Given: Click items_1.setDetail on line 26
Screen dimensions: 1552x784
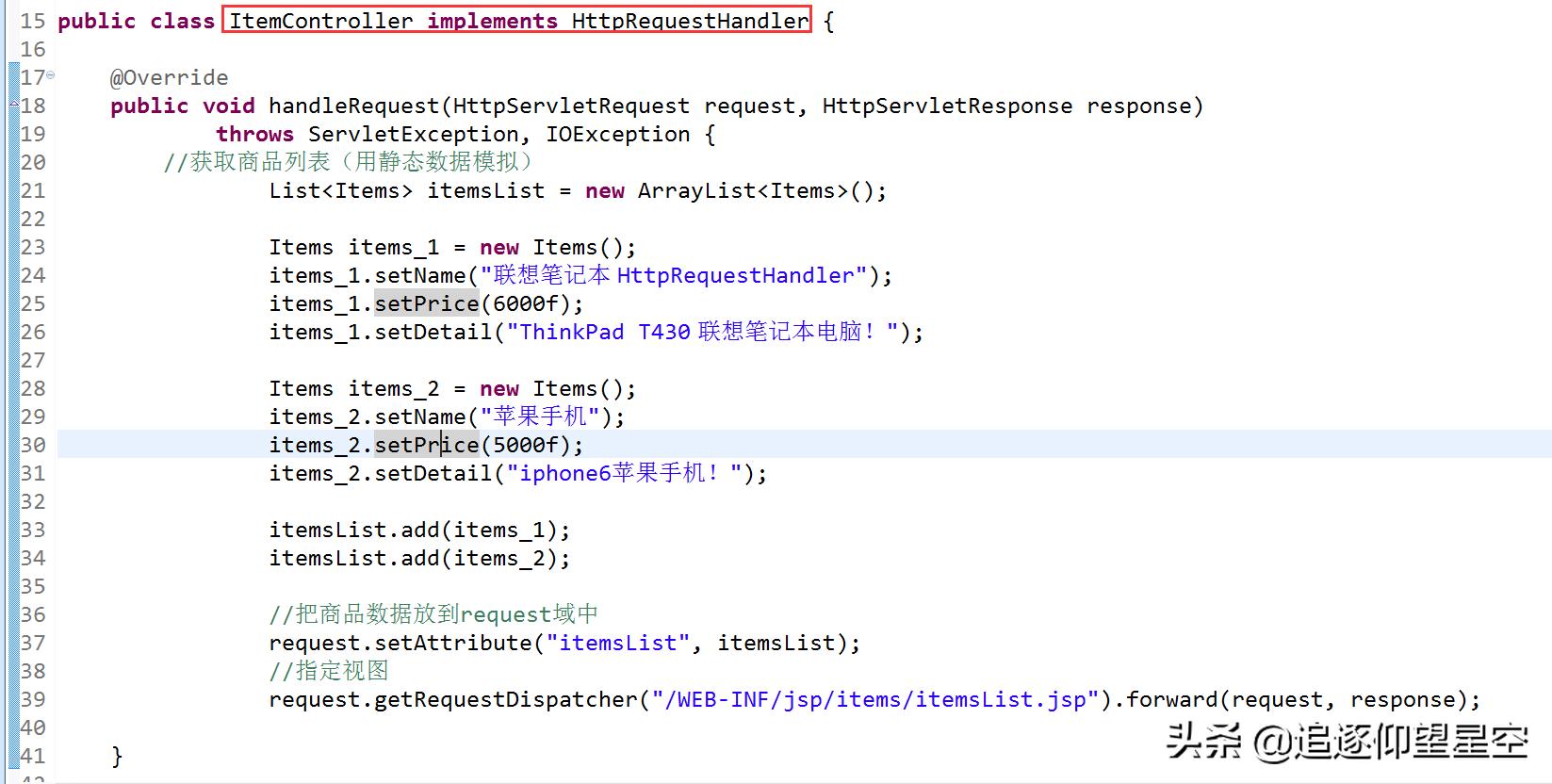Looking at the screenshot, I should (x=381, y=332).
